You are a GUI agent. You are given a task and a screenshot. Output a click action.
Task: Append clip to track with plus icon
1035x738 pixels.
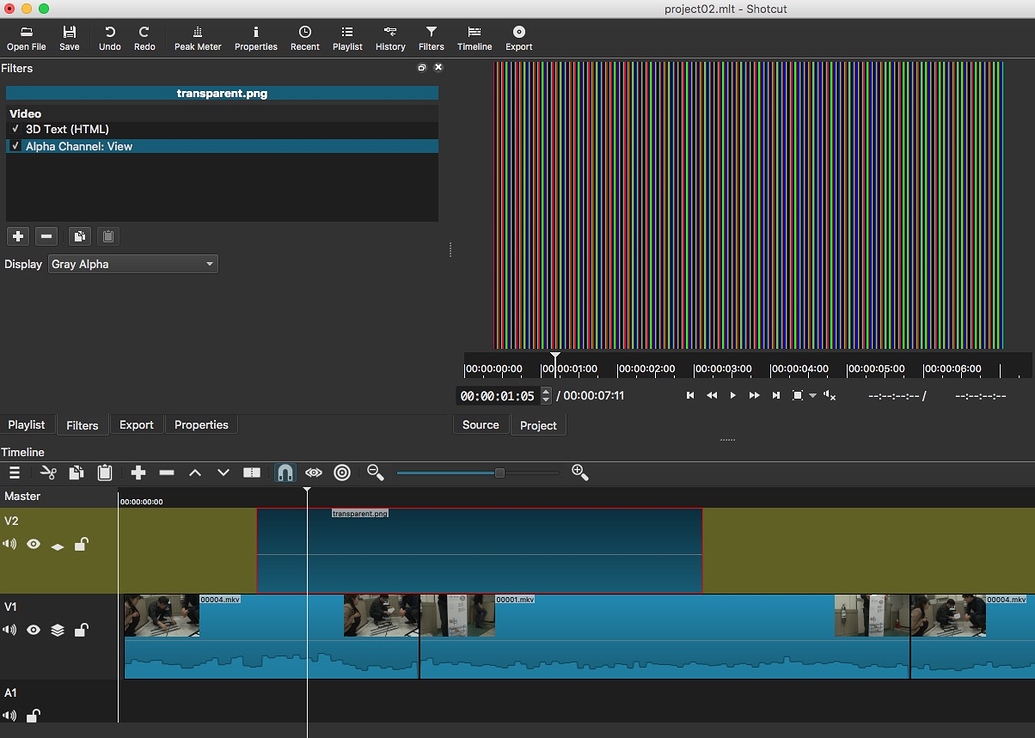tap(138, 473)
